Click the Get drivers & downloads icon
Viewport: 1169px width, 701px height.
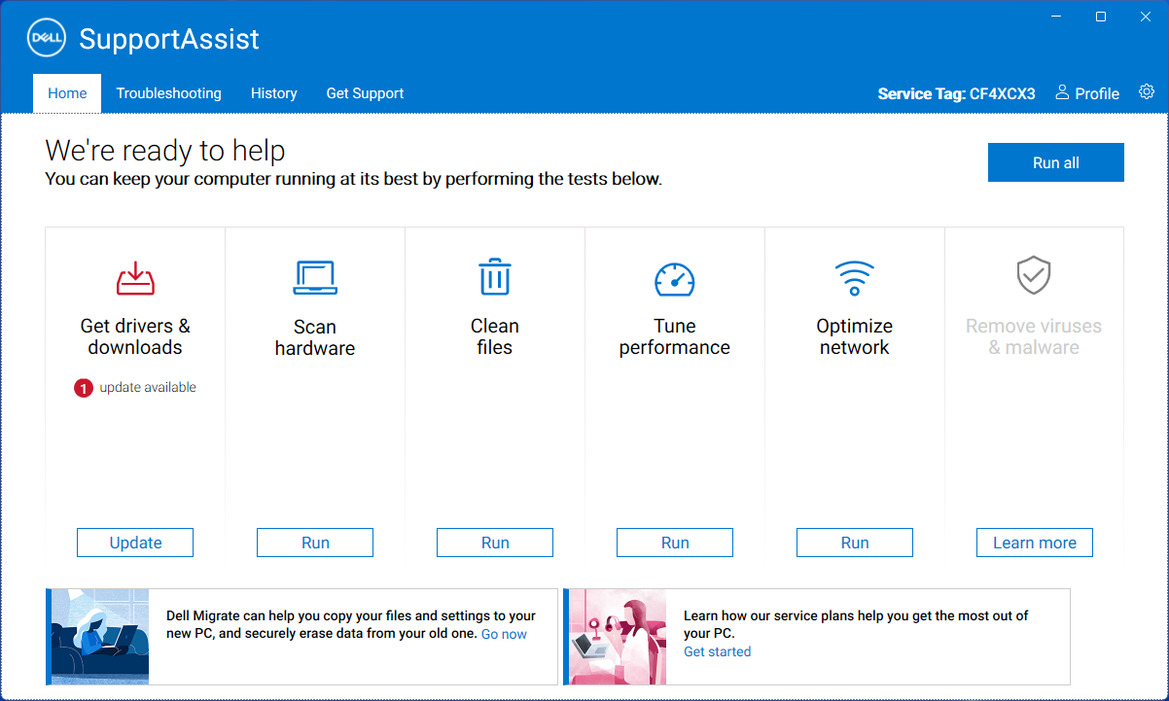(x=135, y=278)
